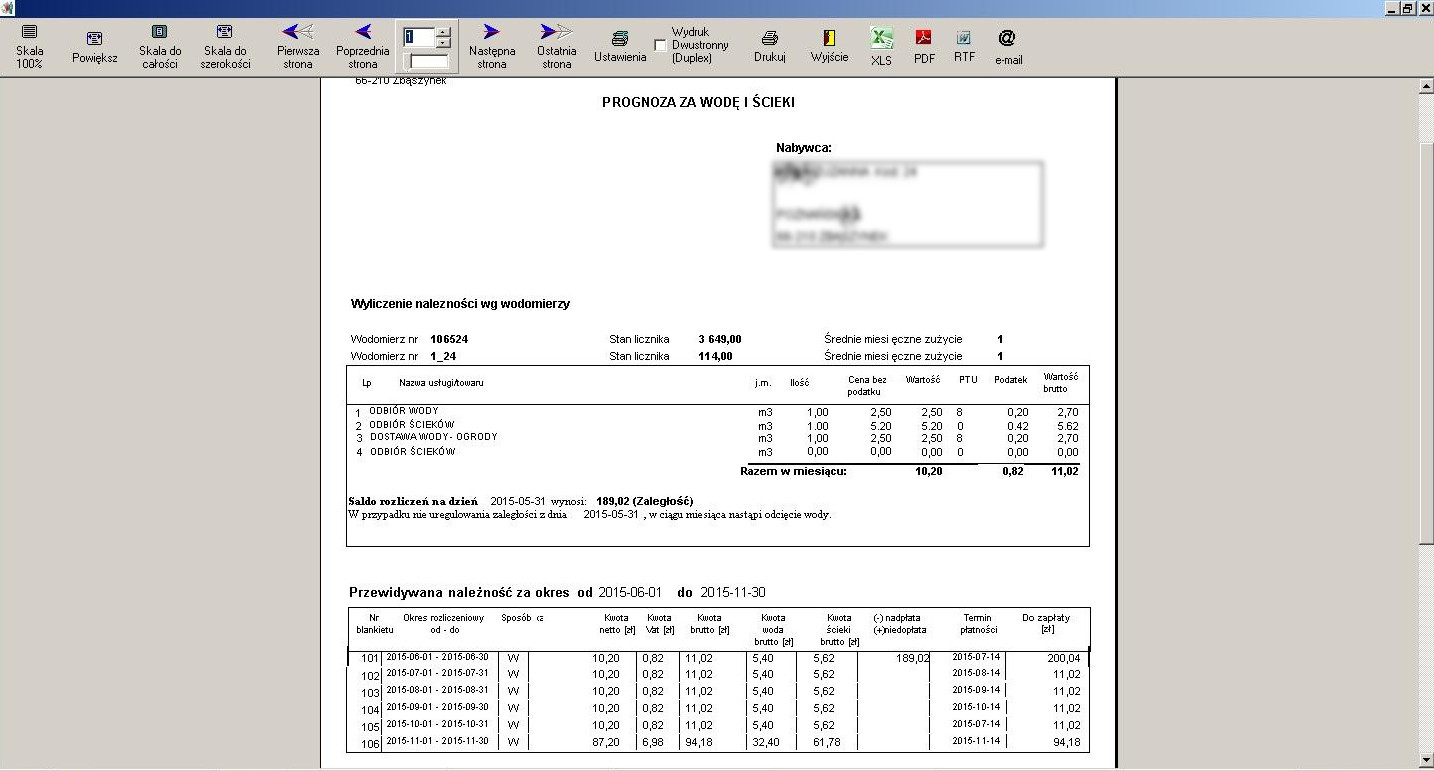Send the report by e-mail
The width and height of the screenshot is (1434, 771).
[1008, 47]
